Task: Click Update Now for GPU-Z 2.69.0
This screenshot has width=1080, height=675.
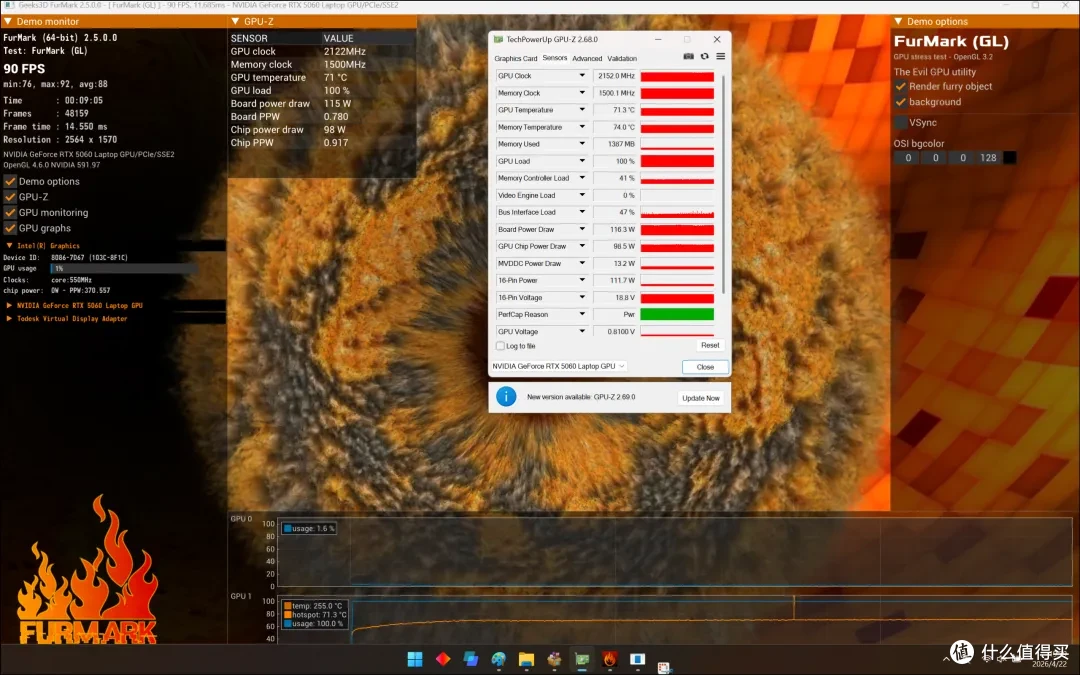Action: (x=700, y=398)
